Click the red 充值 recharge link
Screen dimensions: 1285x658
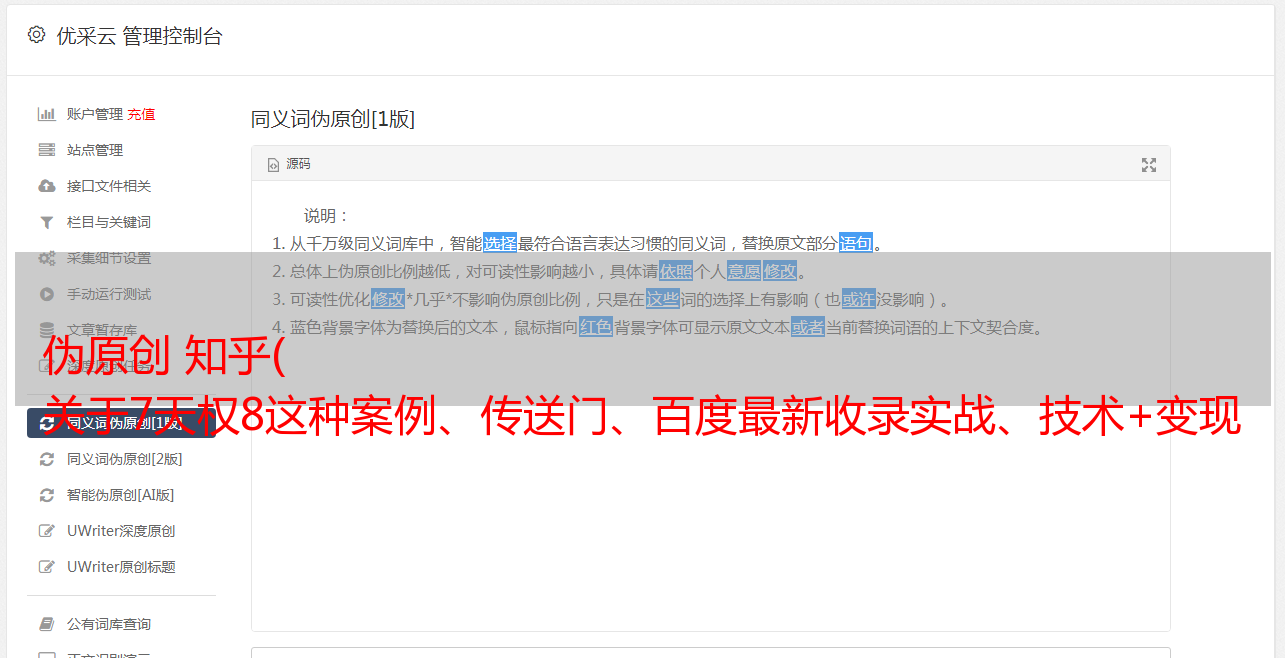click(141, 114)
